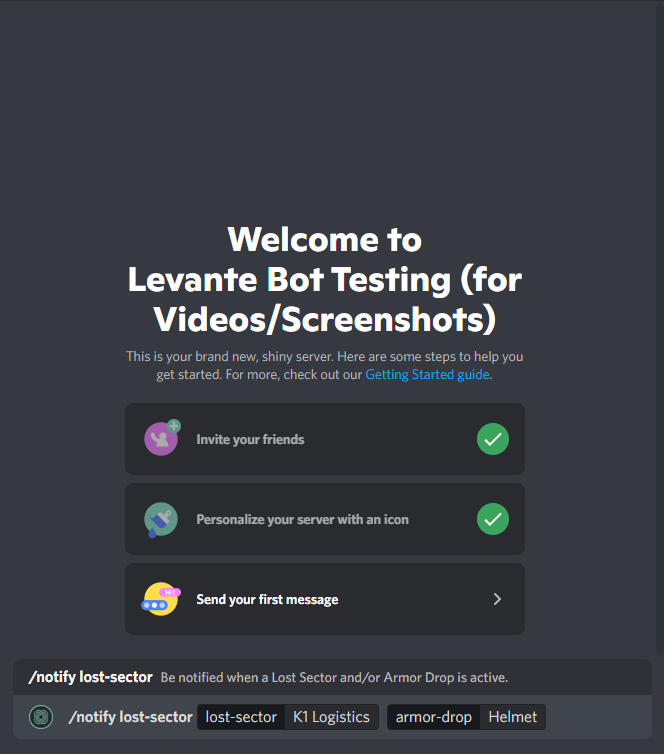Screen dimensions: 664x754
Task: Click the yellow Hi message icon
Action: (161, 599)
